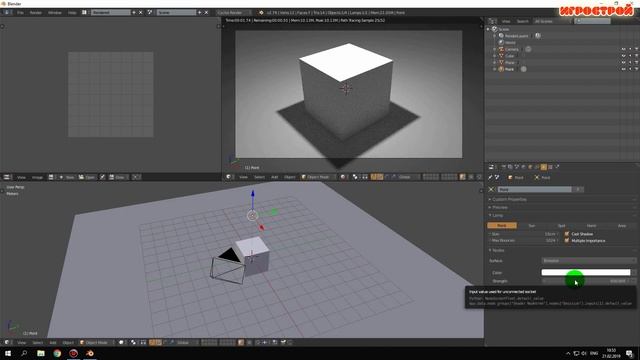Disable Multiple Importance checkbox

(567, 241)
